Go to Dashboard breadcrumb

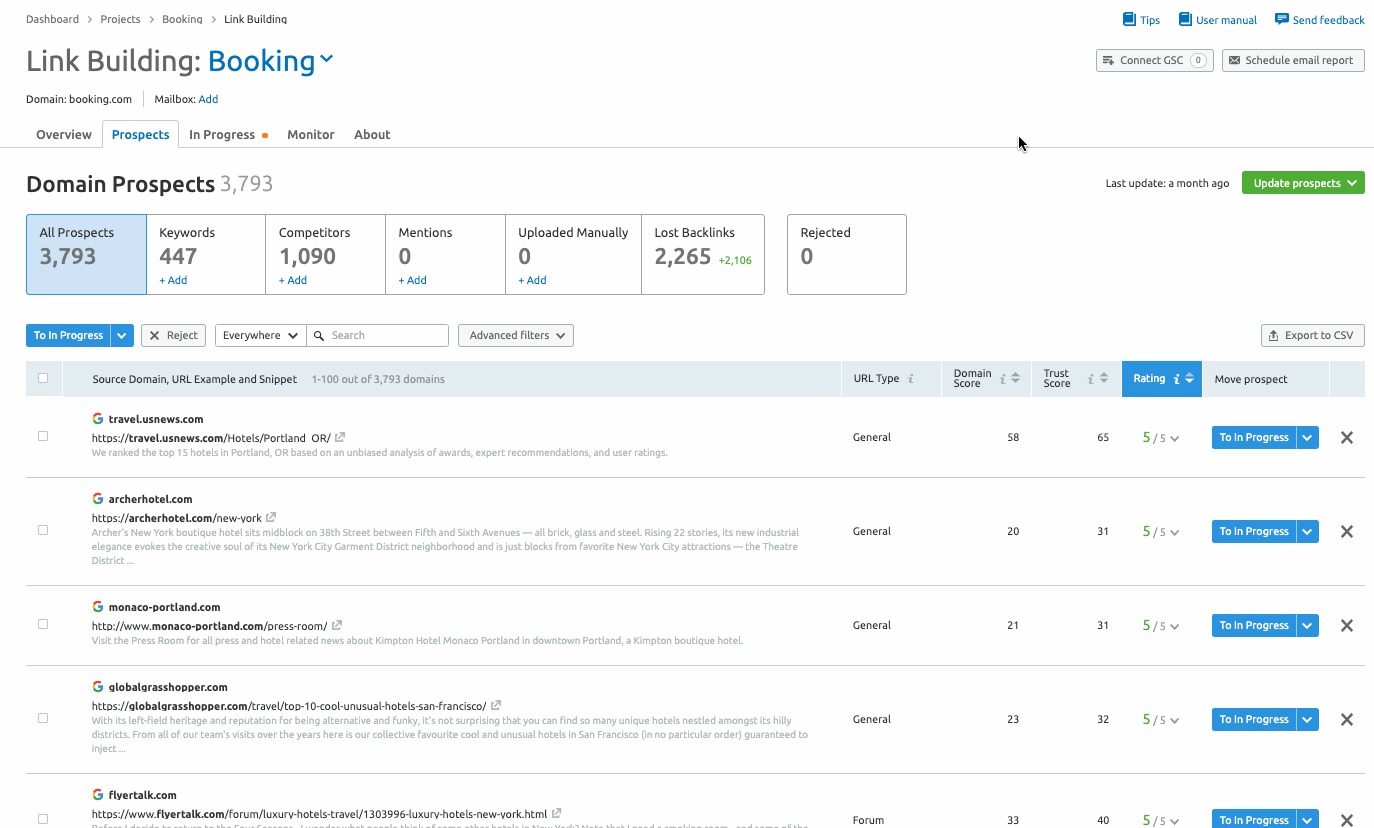52,19
